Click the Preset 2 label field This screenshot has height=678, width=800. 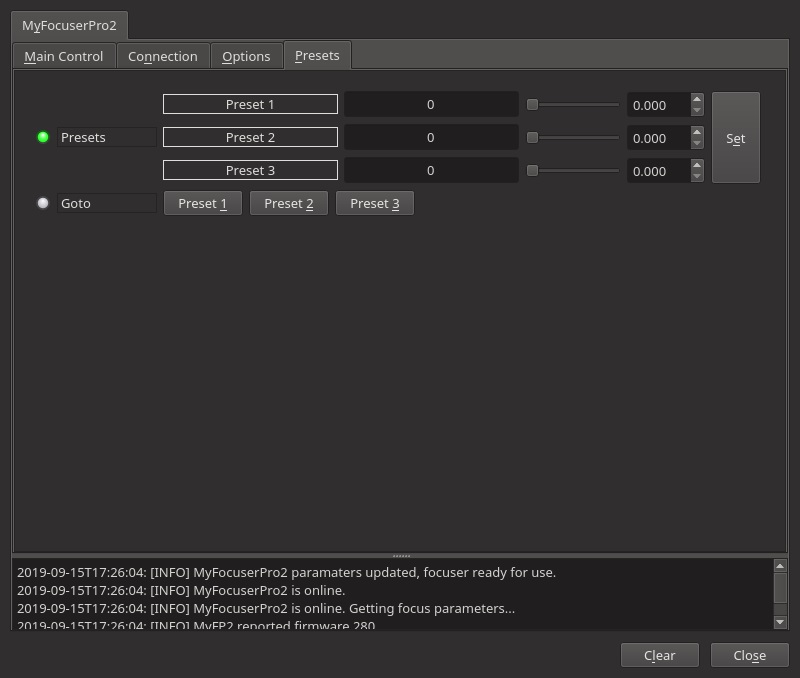(x=250, y=137)
